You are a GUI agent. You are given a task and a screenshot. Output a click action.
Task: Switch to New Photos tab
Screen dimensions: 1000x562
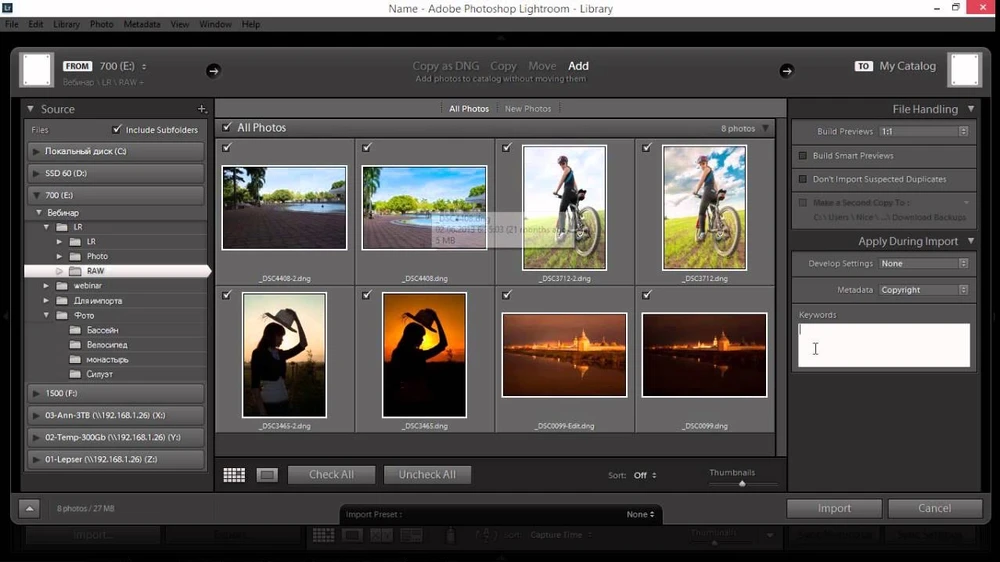click(x=527, y=109)
